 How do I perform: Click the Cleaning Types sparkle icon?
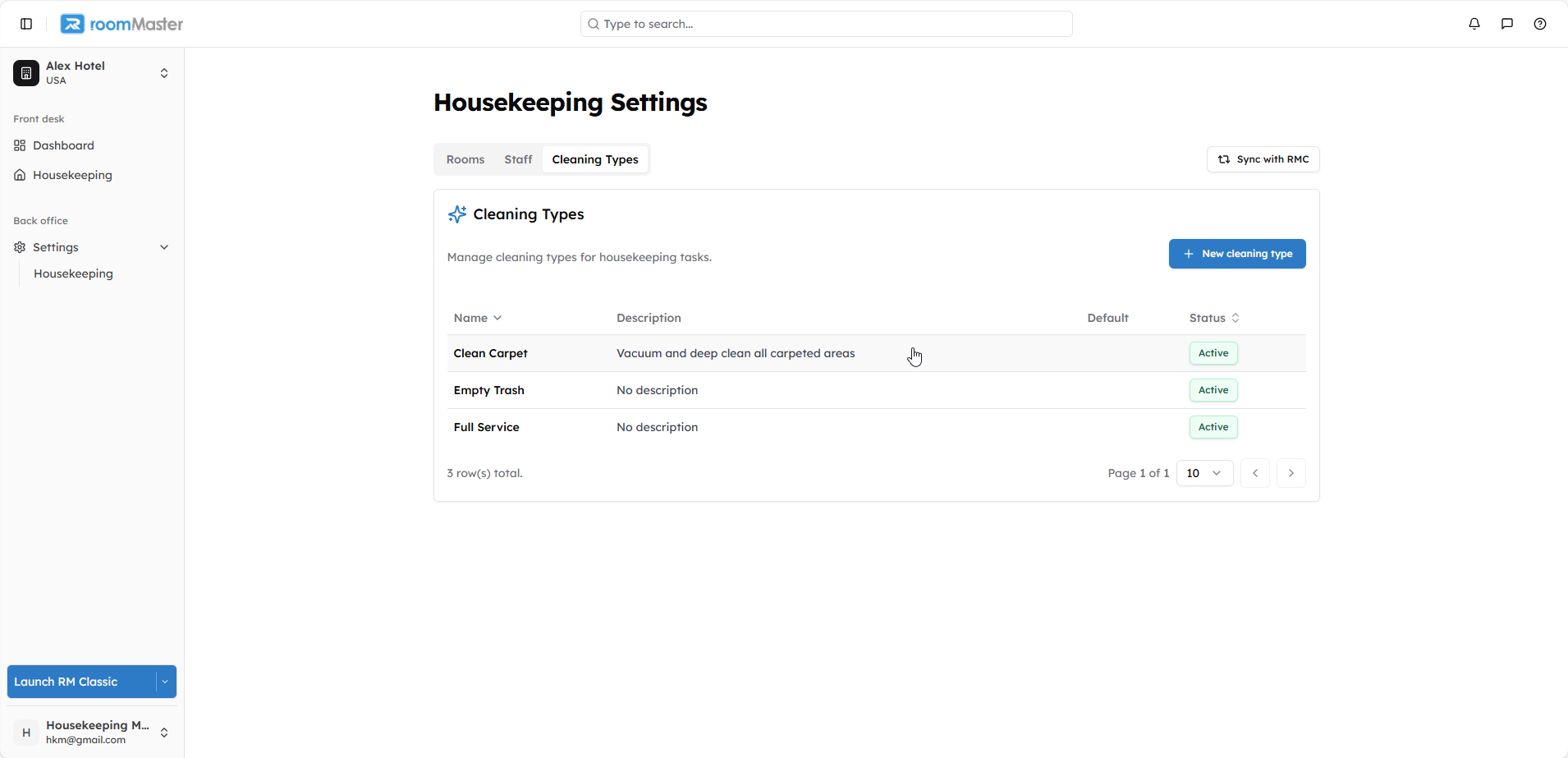pos(457,214)
